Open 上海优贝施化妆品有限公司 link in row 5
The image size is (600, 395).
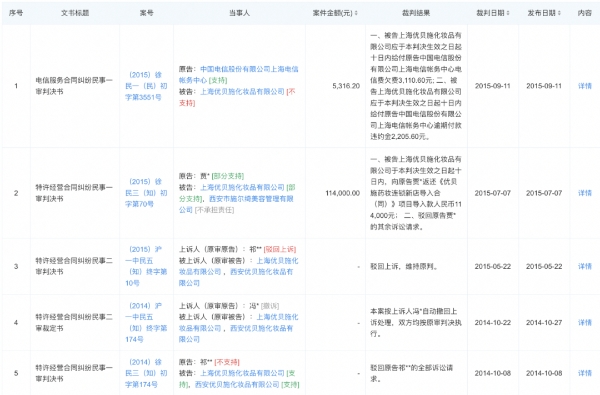(x=243, y=373)
